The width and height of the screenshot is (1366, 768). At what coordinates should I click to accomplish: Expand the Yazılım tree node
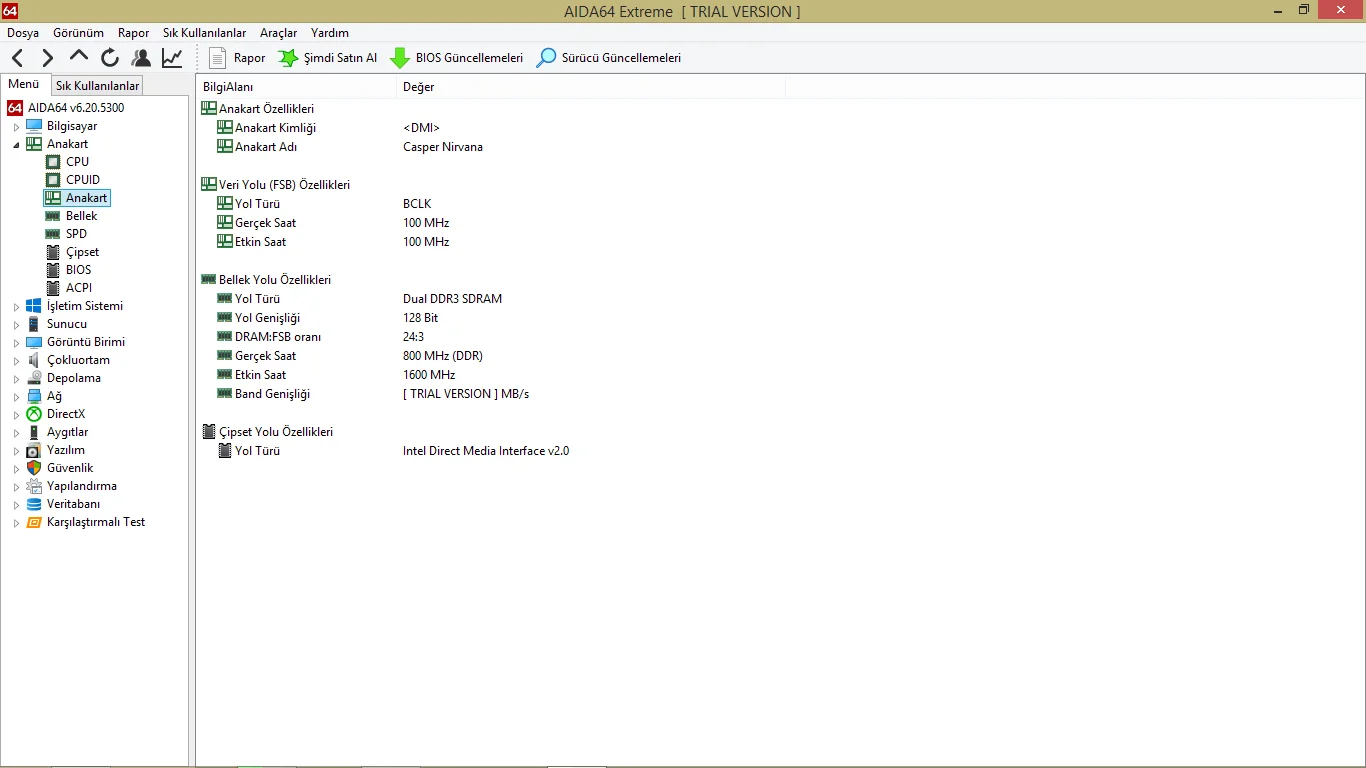pos(17,451)
